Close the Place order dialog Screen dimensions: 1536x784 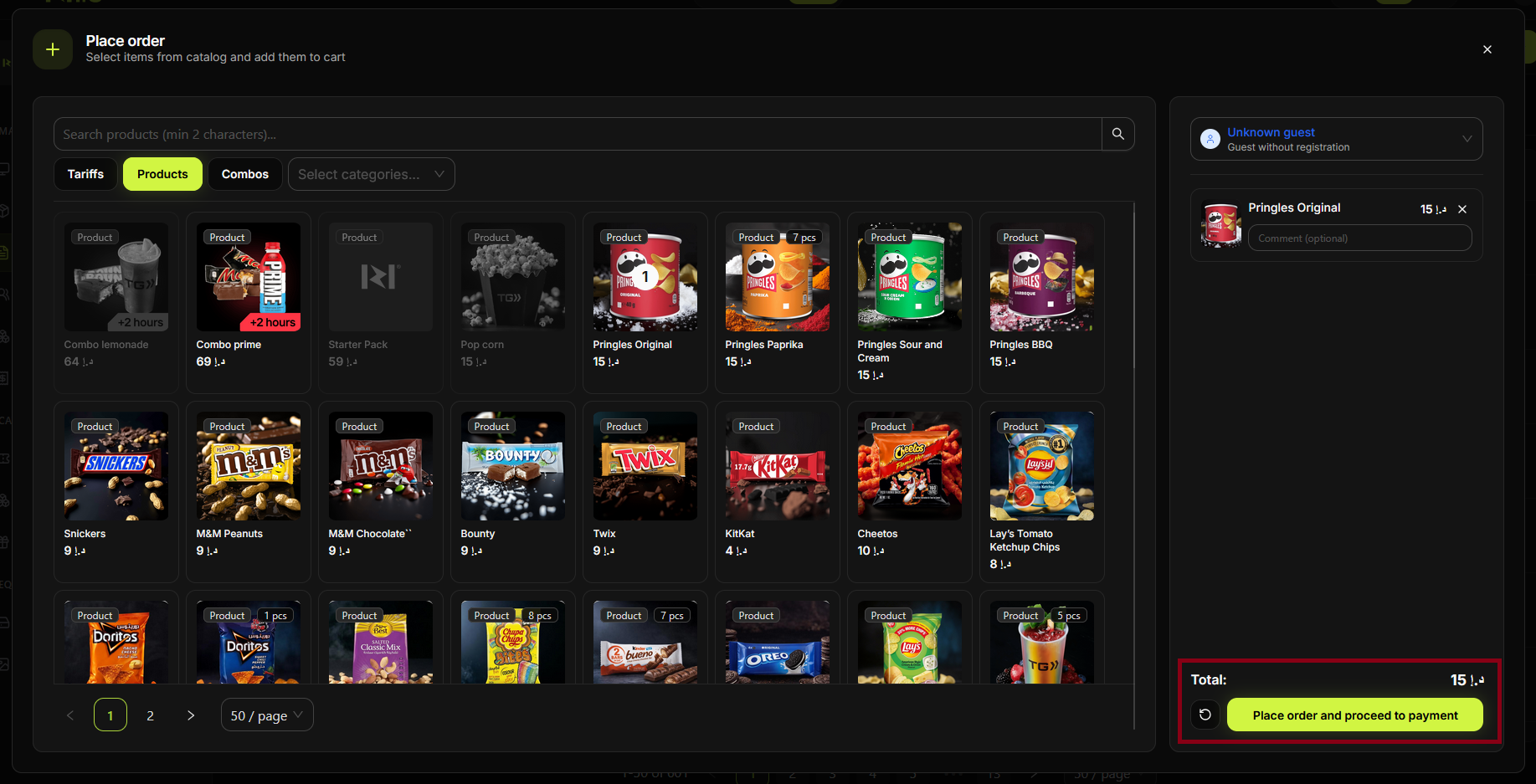pyautogui.click(x=1487, y=49)
